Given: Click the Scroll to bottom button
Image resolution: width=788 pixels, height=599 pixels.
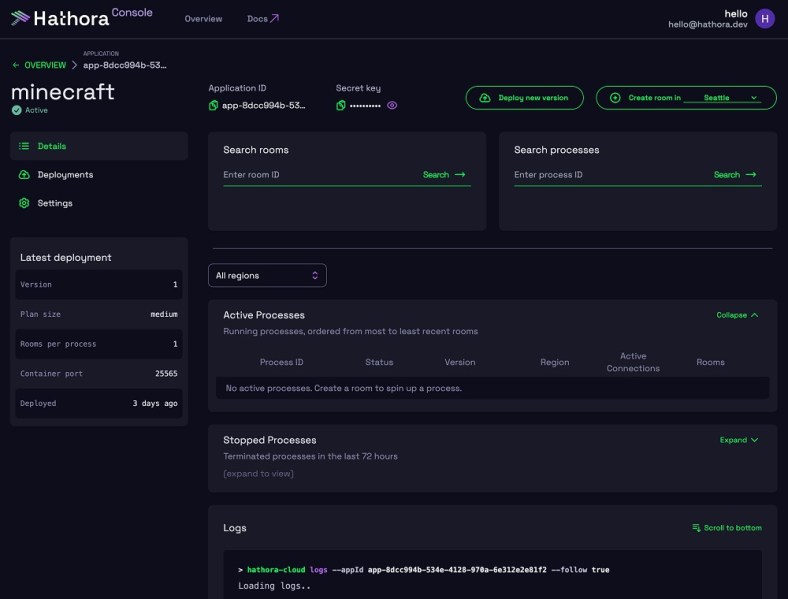Looking at the screenshot, I should [x=727, y=528].
